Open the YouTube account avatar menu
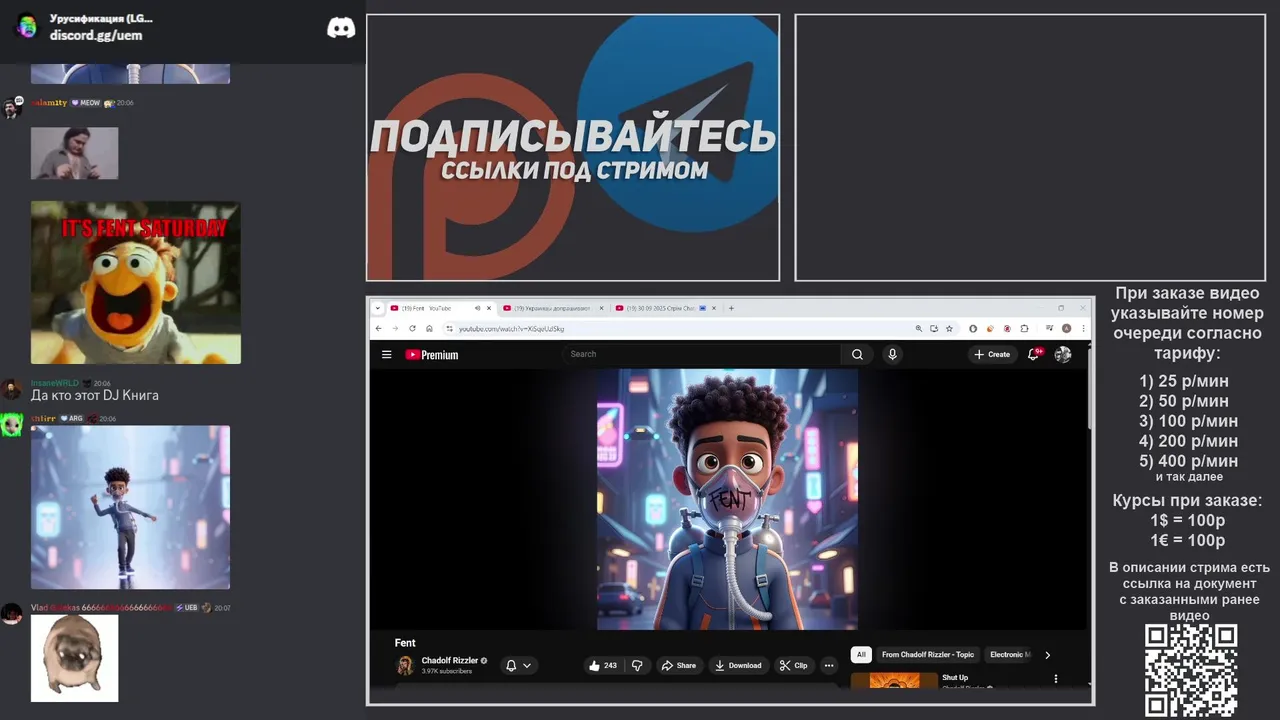 [1063, 354]
